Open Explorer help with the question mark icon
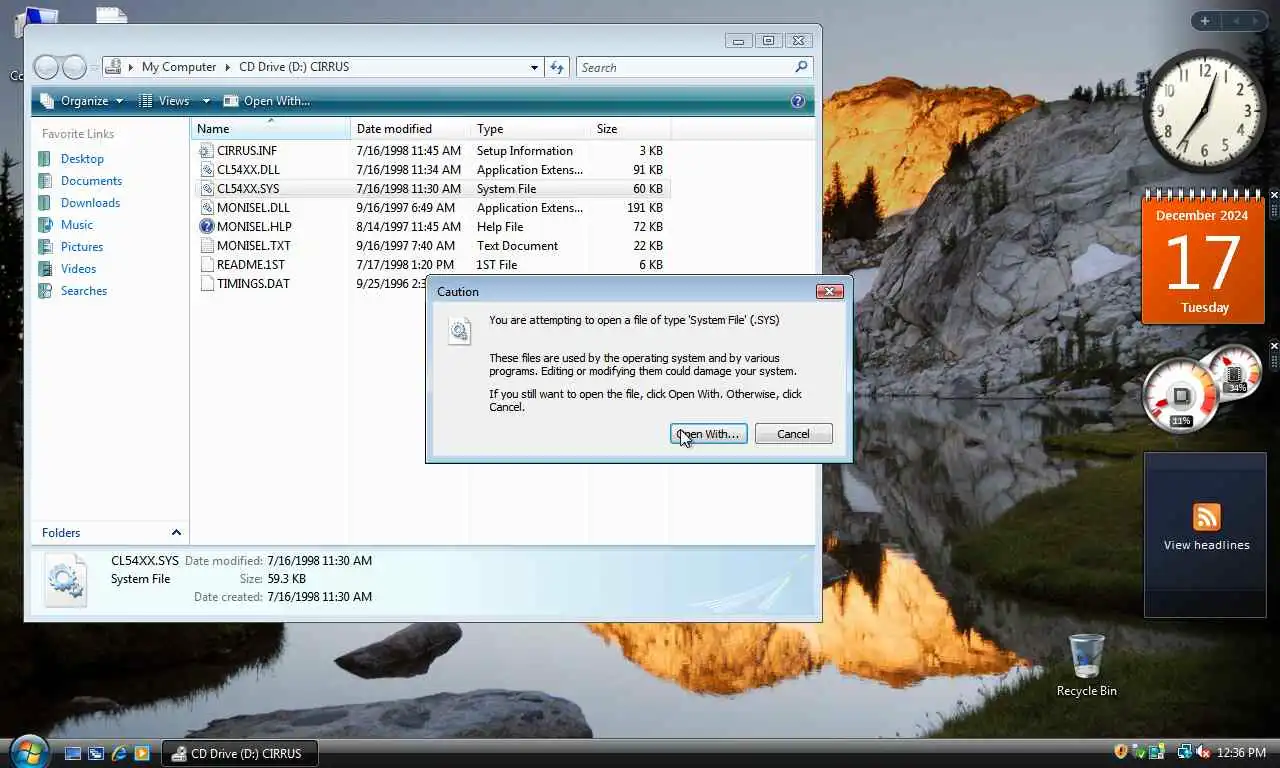Viewport: 1280px width, 768px height. click(798, 101)
